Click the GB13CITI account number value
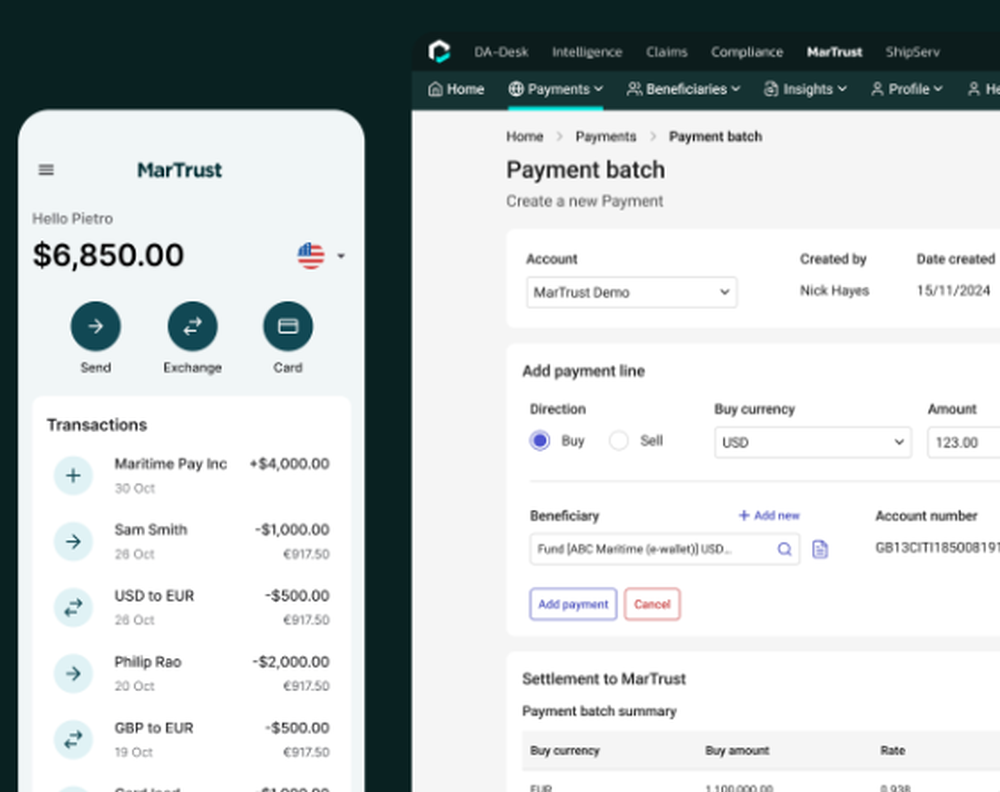The image size is (1000, 792). 938,548
